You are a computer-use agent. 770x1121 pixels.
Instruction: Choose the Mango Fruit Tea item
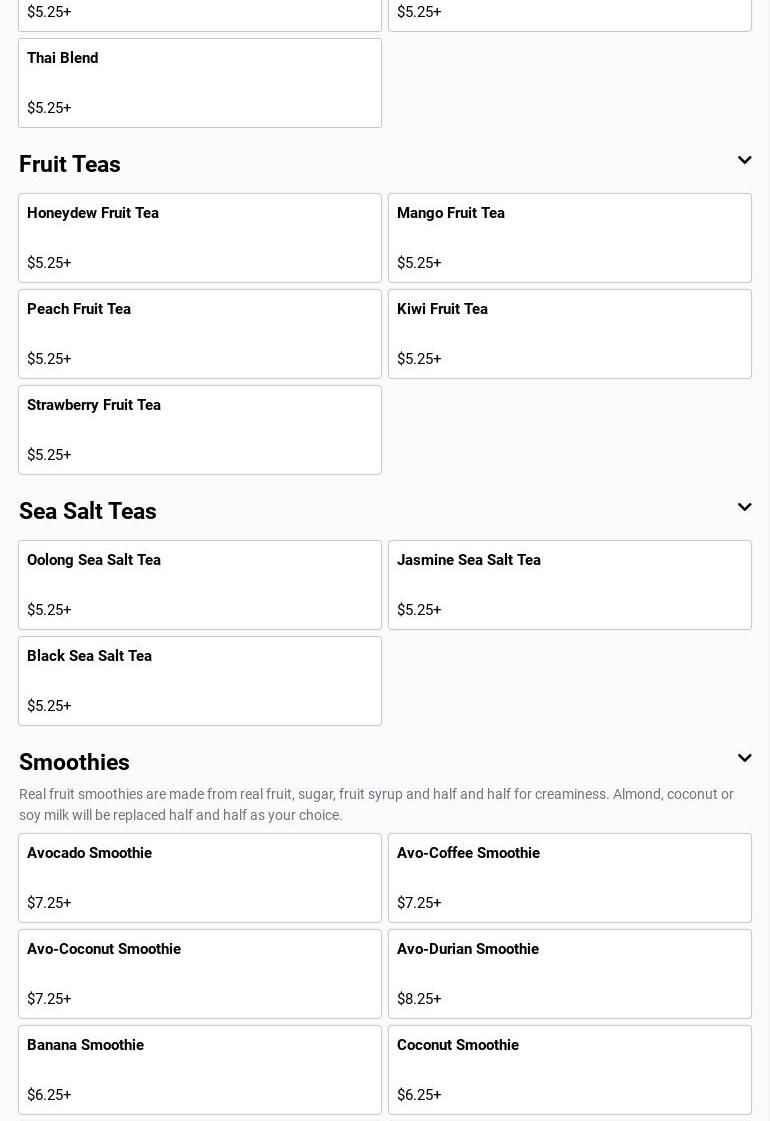coord(570,238)
